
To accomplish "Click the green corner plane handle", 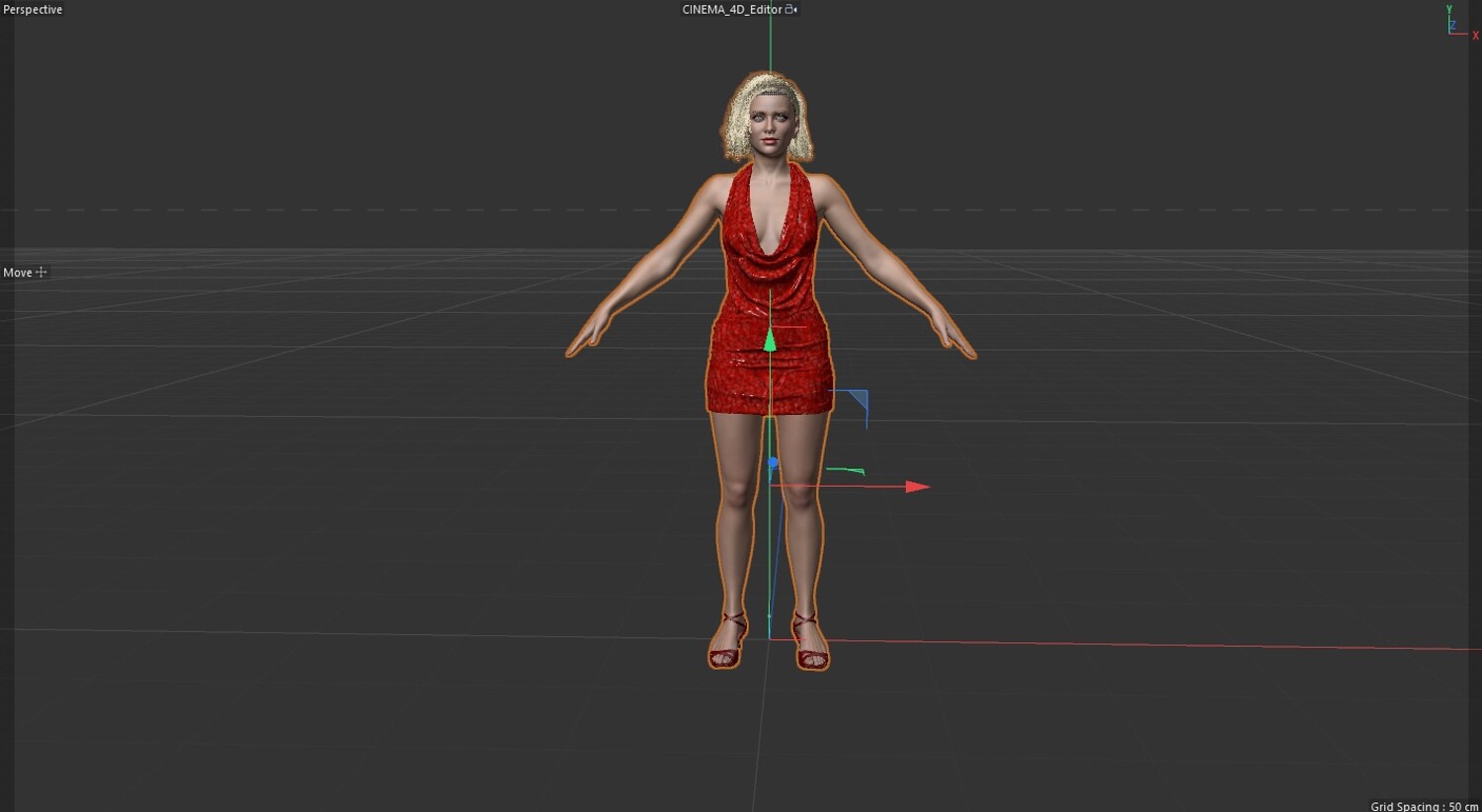I will [x=845, y=471].
